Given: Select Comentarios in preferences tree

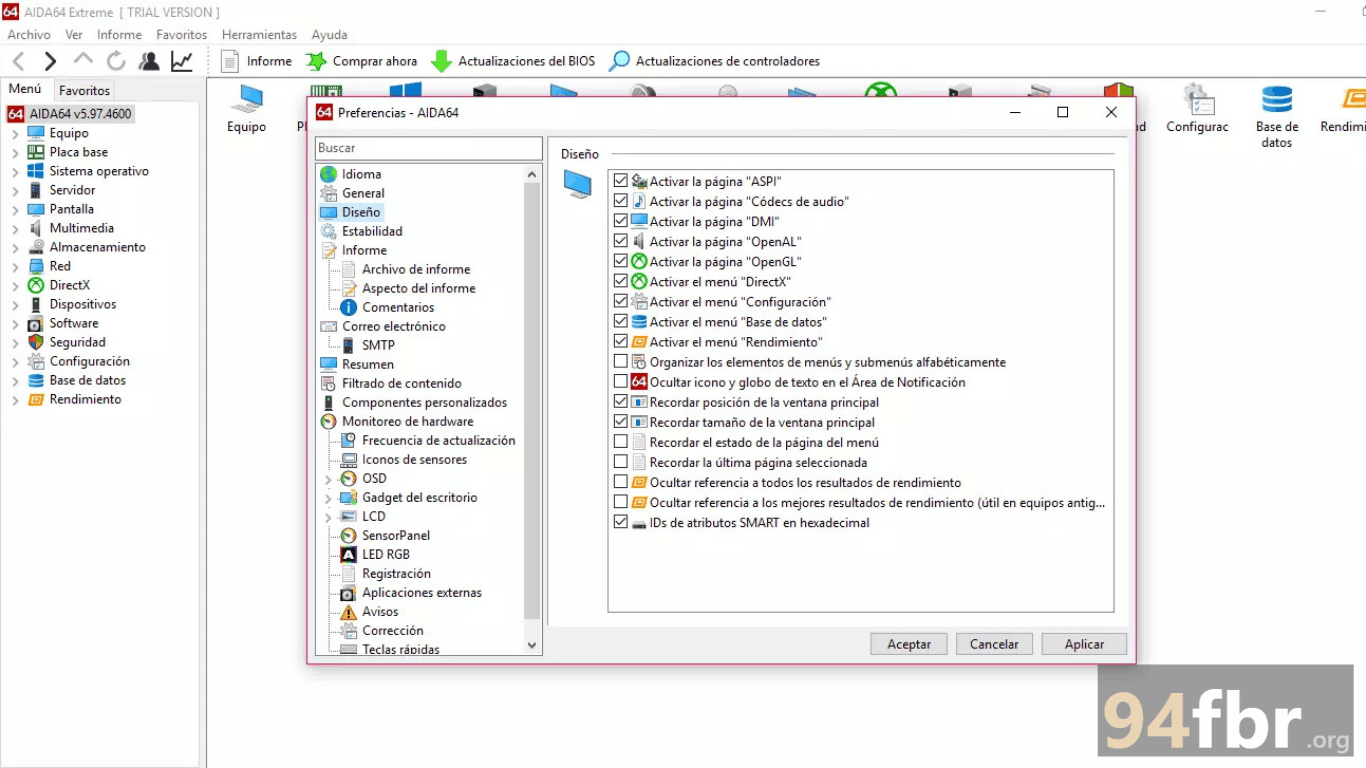Looking at the screenshot, I should pos(387,307).
